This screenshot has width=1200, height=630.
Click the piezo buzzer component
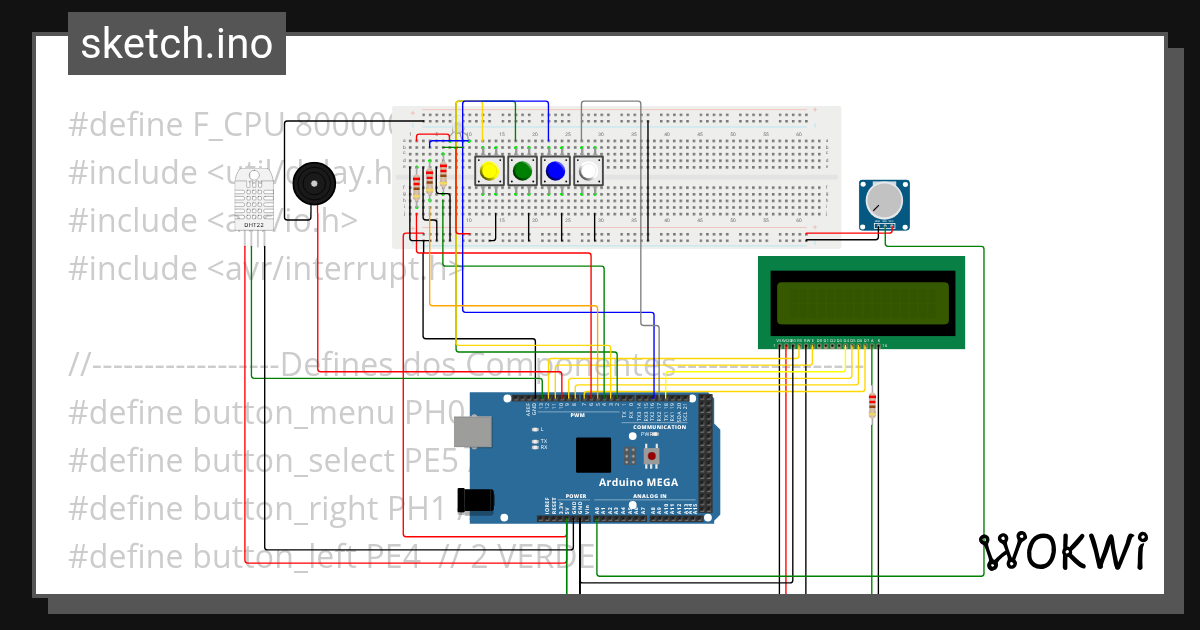coord(313,183)
